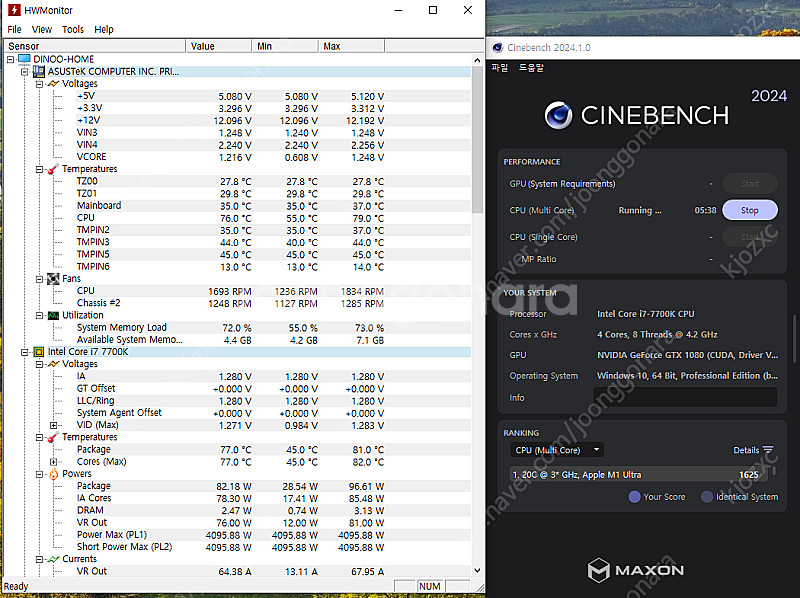Click the ASUSTeK motherboard icon
Image resolution: width=800 pixels, height=598 pixels.
tap(39, 71)
